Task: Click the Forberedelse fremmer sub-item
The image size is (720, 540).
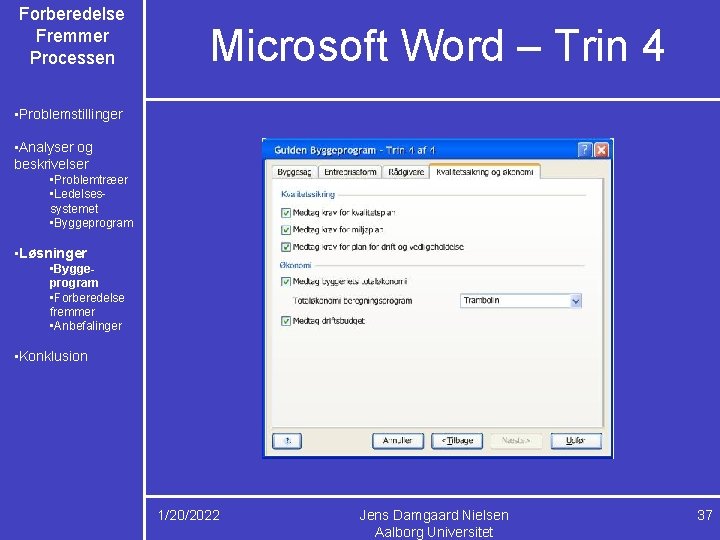Action: [87, 304]
